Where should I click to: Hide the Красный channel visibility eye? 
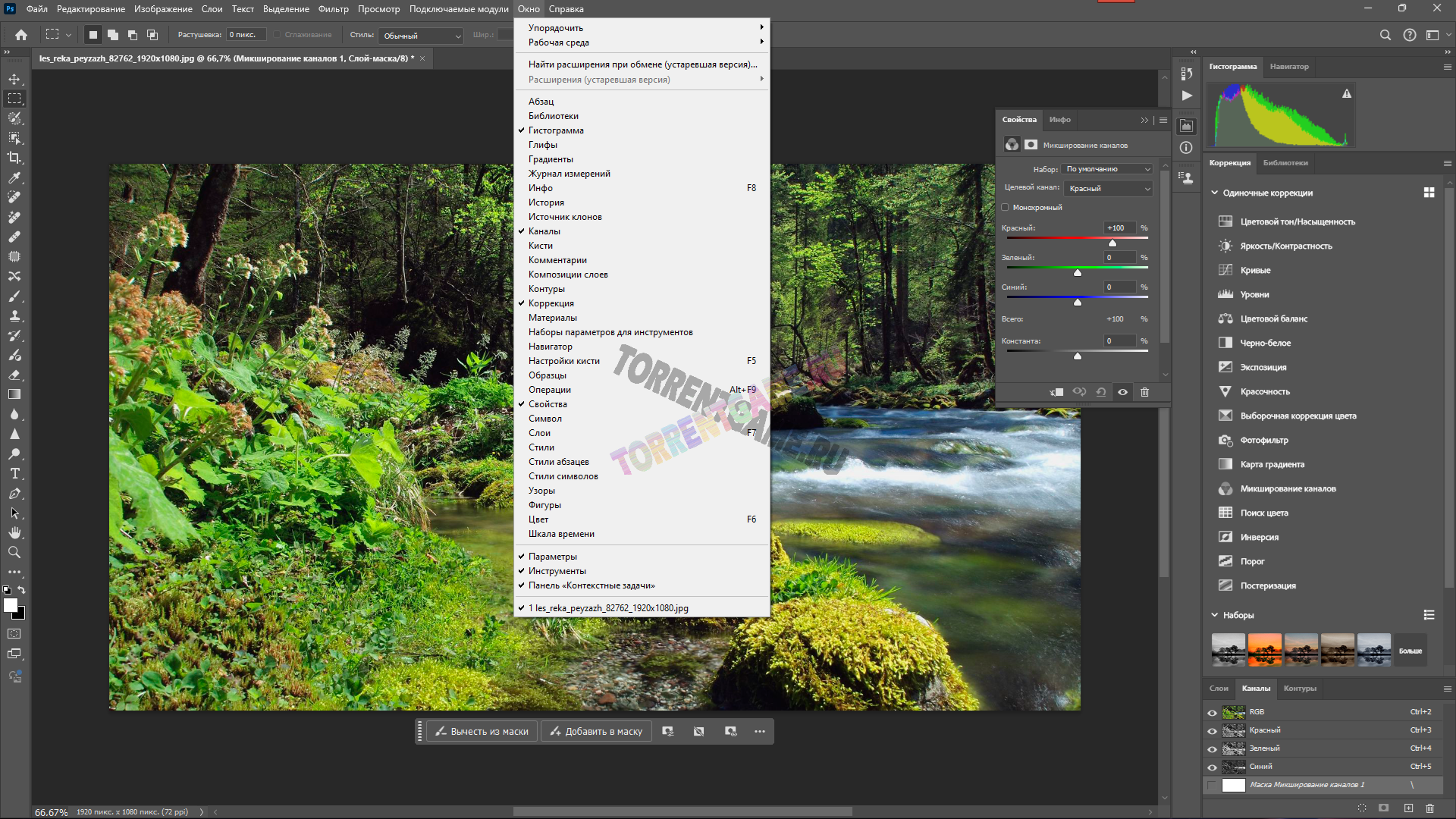pos(1212,730)
